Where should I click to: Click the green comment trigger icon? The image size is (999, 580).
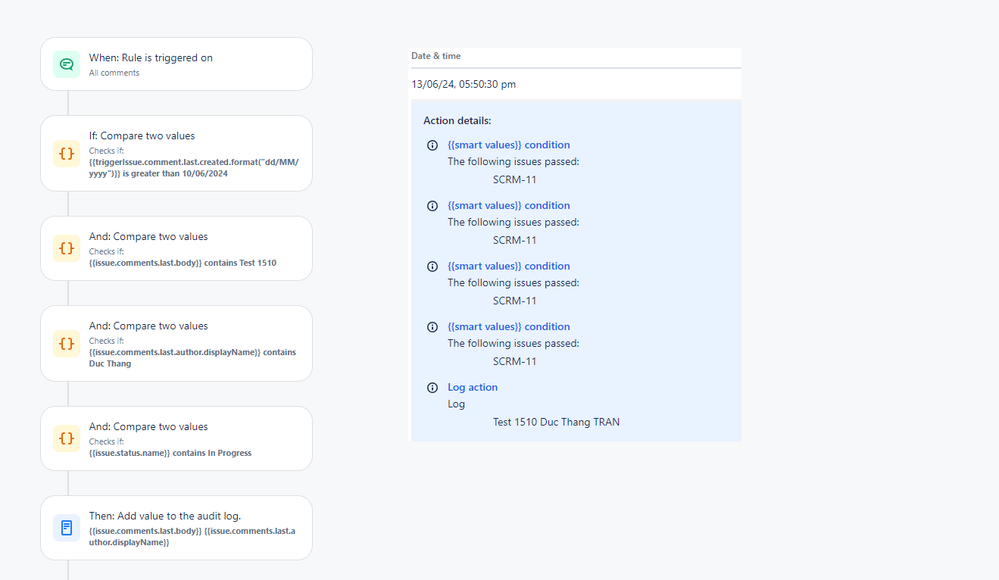pos(67,64)
